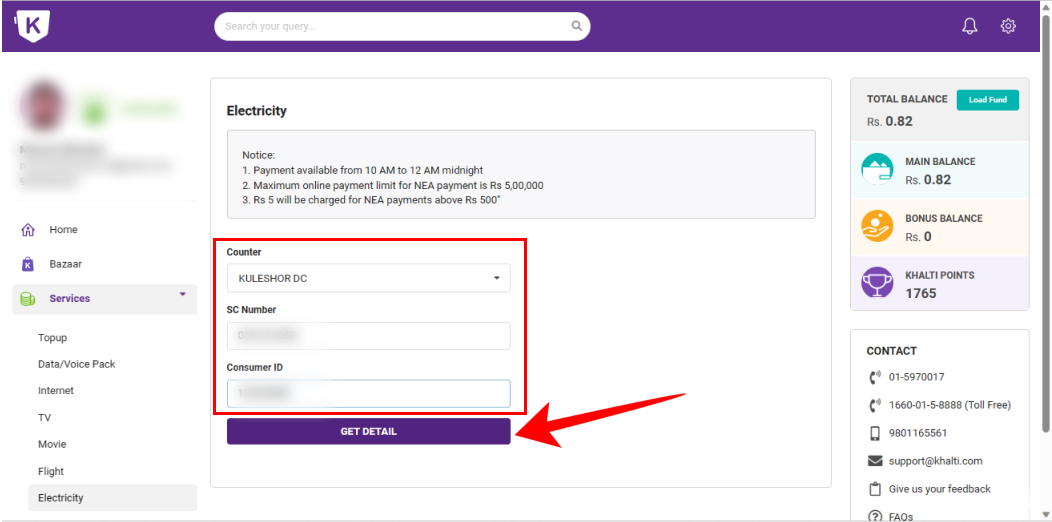Click the Main Balance wallet icon
The image size is (1052, 522).
[877, 170]
